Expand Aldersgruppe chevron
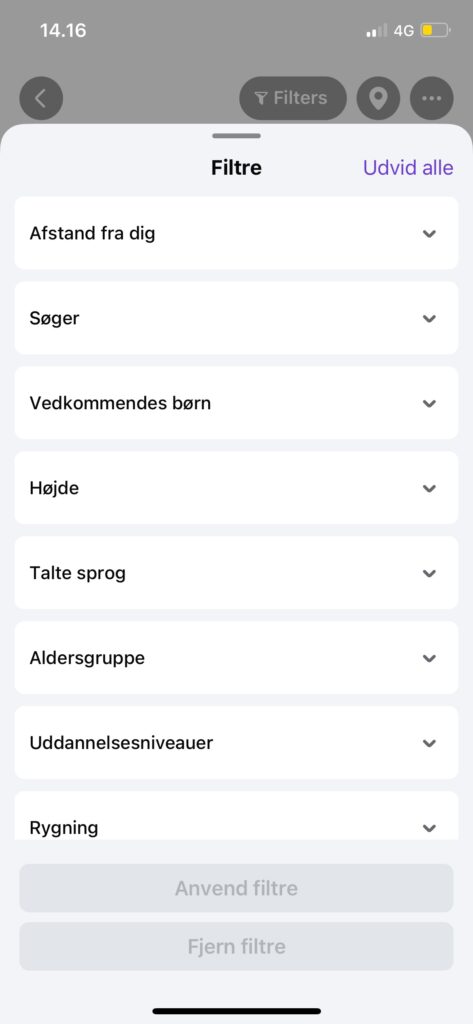 pyautogui.click(x=429, y=658)
